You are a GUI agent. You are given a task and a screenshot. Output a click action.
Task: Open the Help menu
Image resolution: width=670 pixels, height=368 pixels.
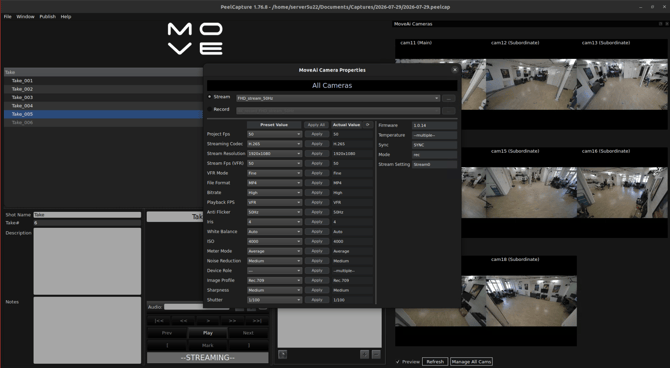point(66,17)
